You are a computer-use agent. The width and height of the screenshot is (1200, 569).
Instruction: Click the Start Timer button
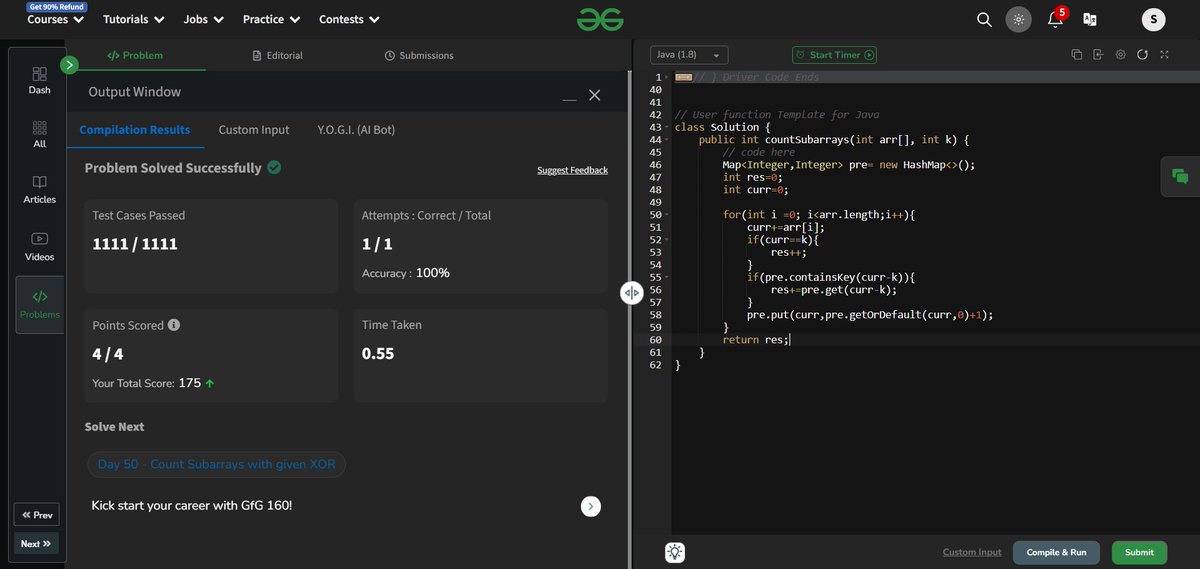pyautogui.click(x=834, y=55)
